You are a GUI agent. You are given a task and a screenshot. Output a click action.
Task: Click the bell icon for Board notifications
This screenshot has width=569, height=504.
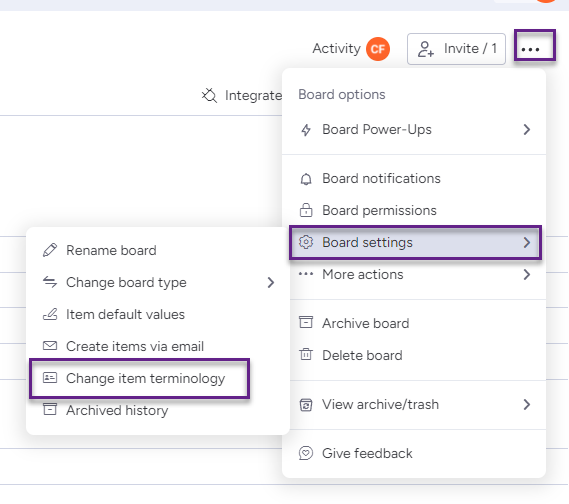pos(306,179)
